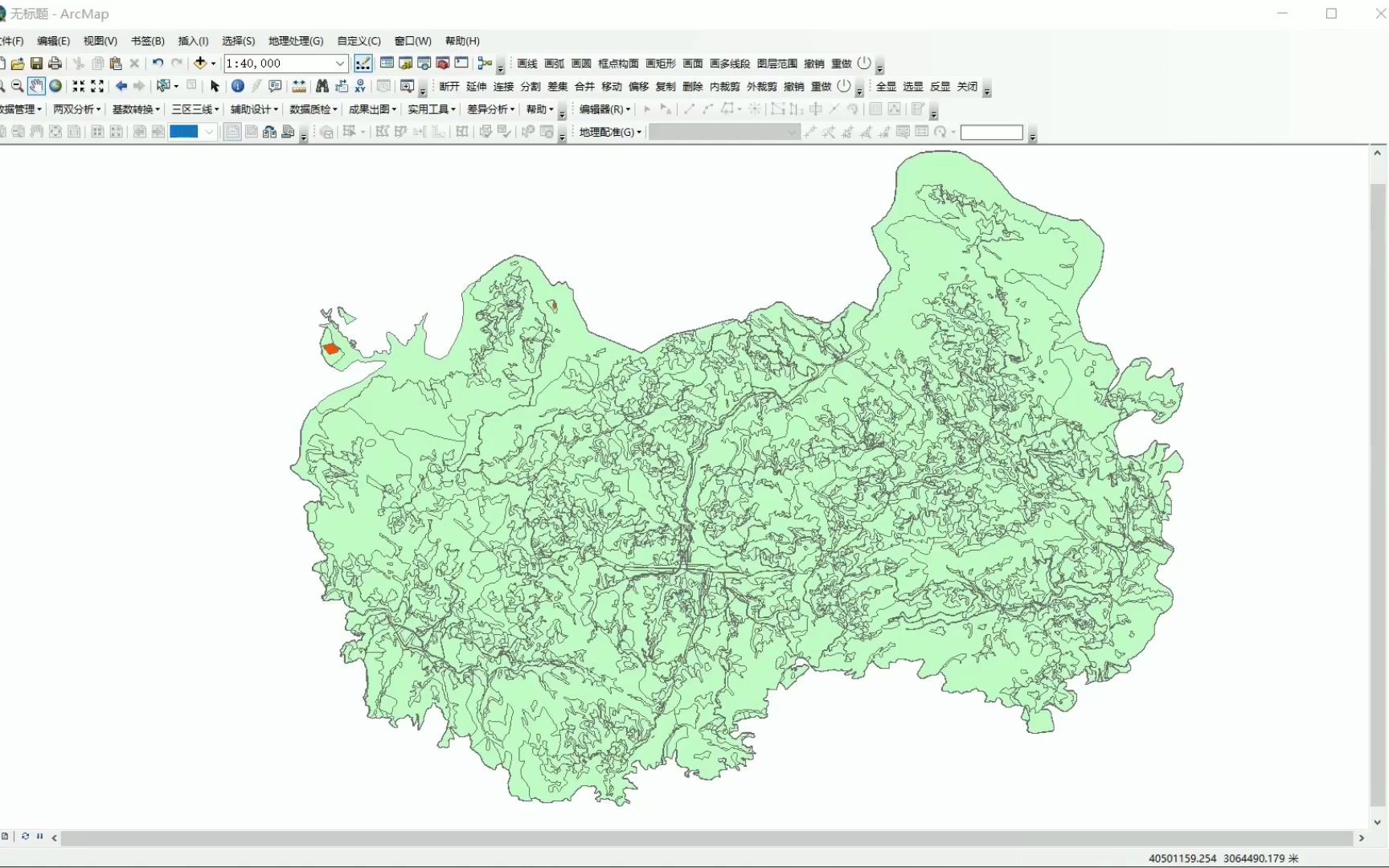Viewport: 1389px width, 868px height.
Task: Expand the 数据管理 dropdown menu
Action: click(21, 109)
